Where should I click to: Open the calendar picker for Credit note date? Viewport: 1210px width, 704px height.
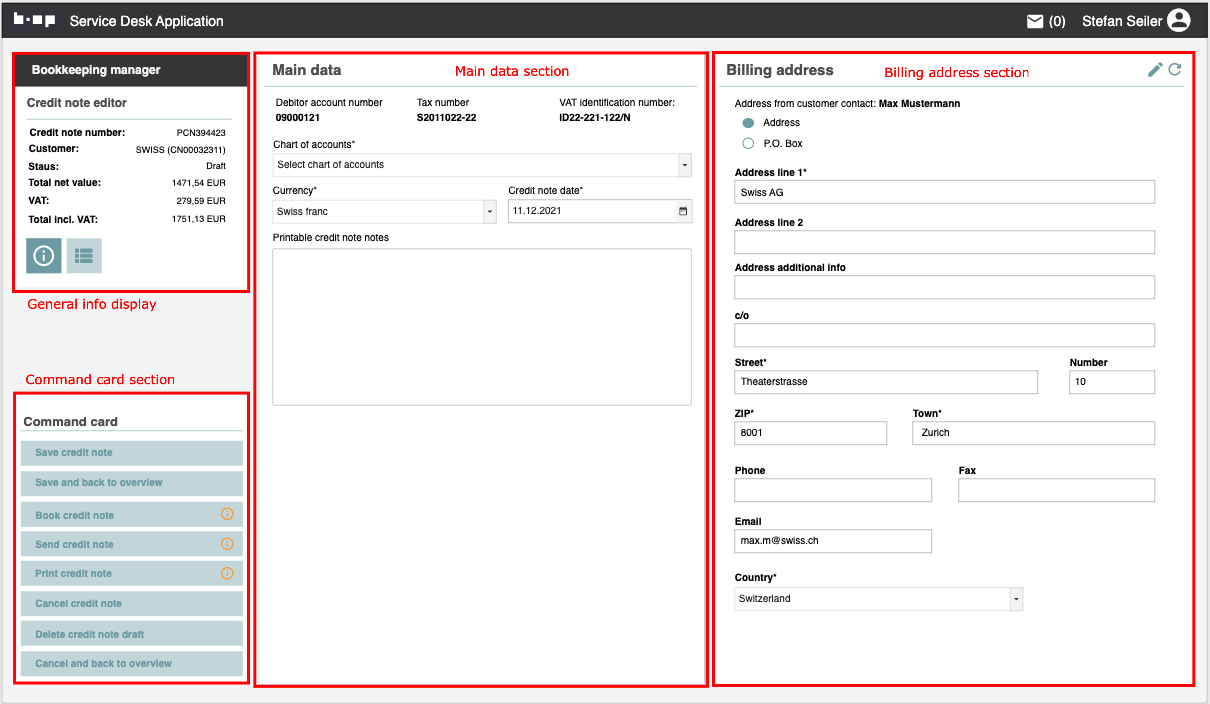683,212
